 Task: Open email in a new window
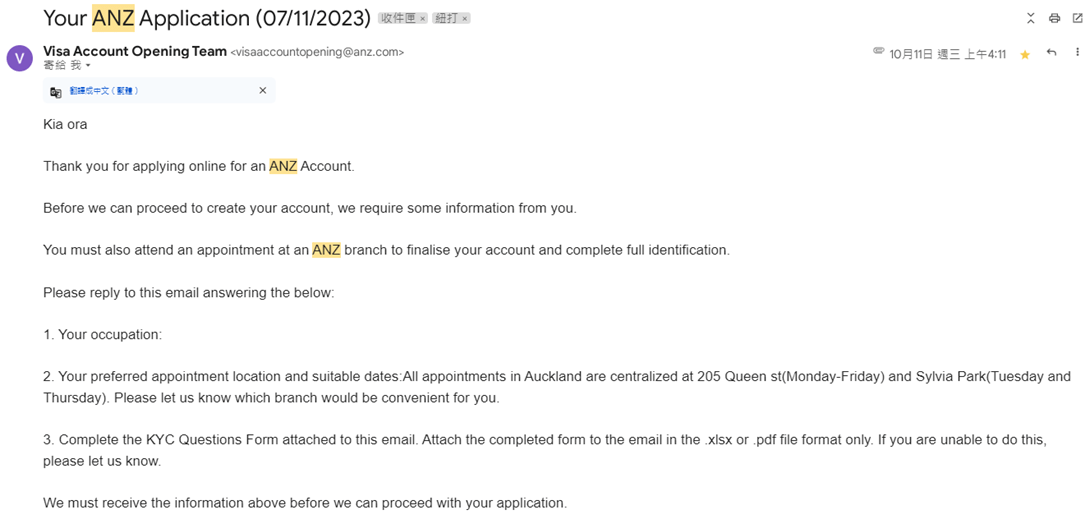coord(1077,18)
